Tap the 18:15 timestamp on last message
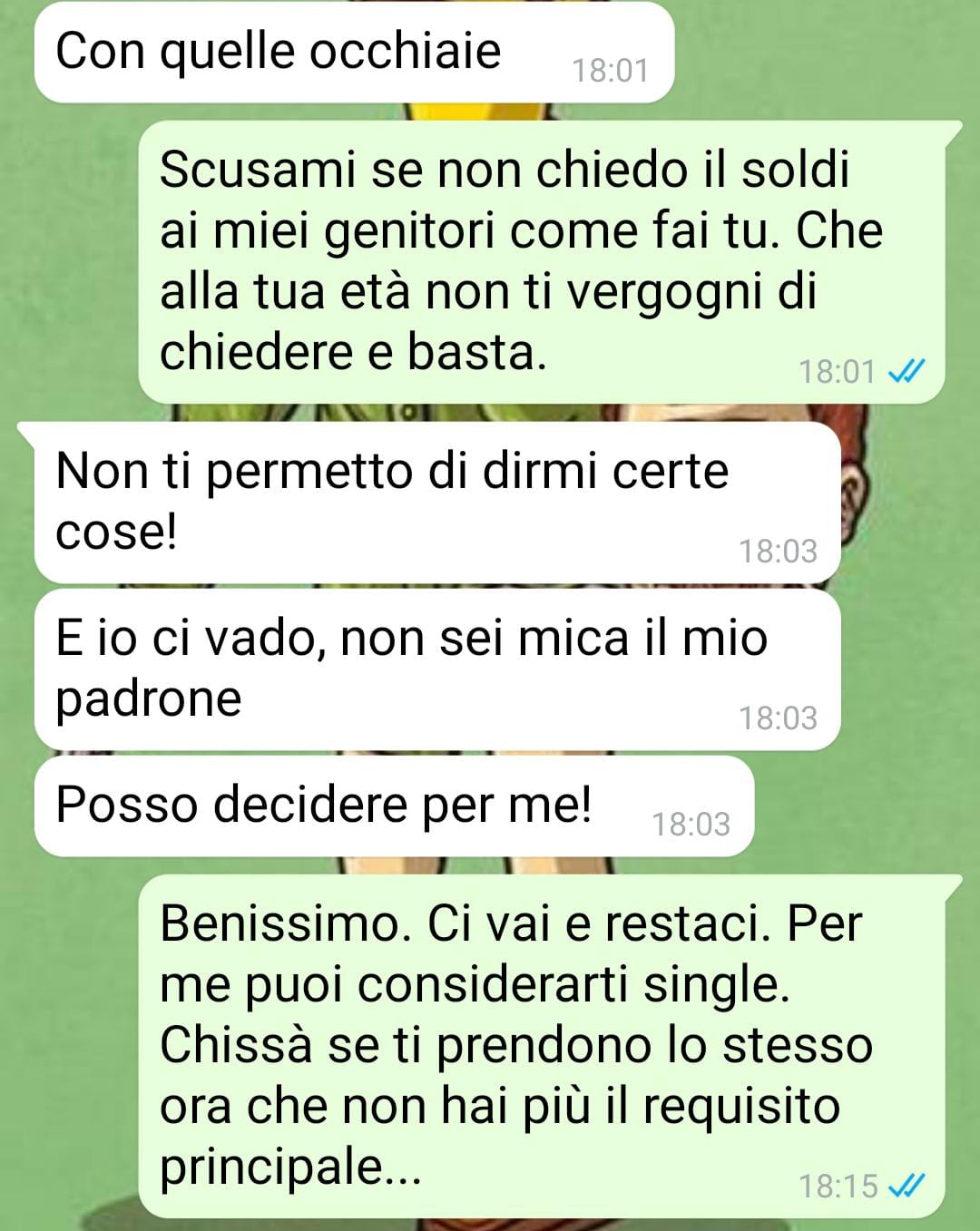 (x=838, y=1186)
